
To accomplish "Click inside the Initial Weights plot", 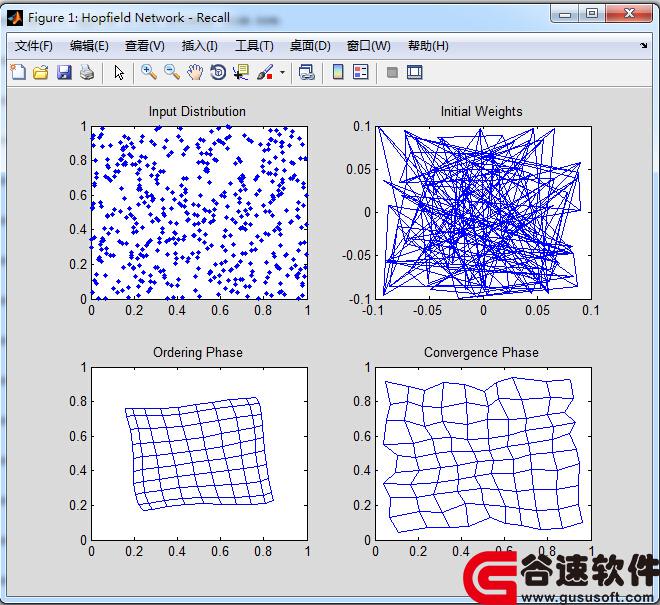I will [483, 213].
